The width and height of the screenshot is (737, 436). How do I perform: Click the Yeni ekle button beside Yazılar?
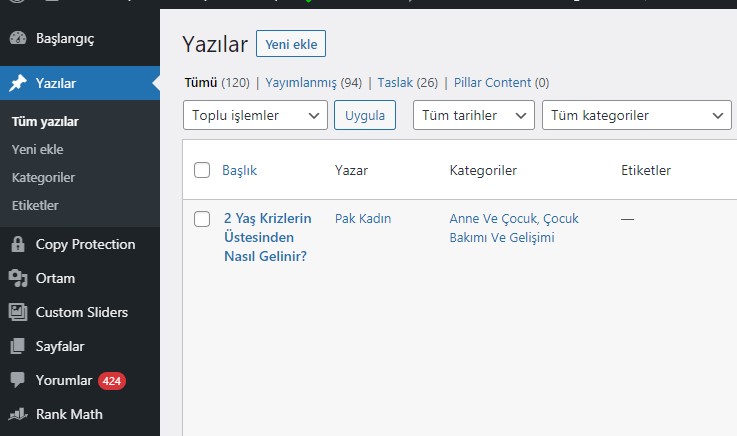point(291,44)
